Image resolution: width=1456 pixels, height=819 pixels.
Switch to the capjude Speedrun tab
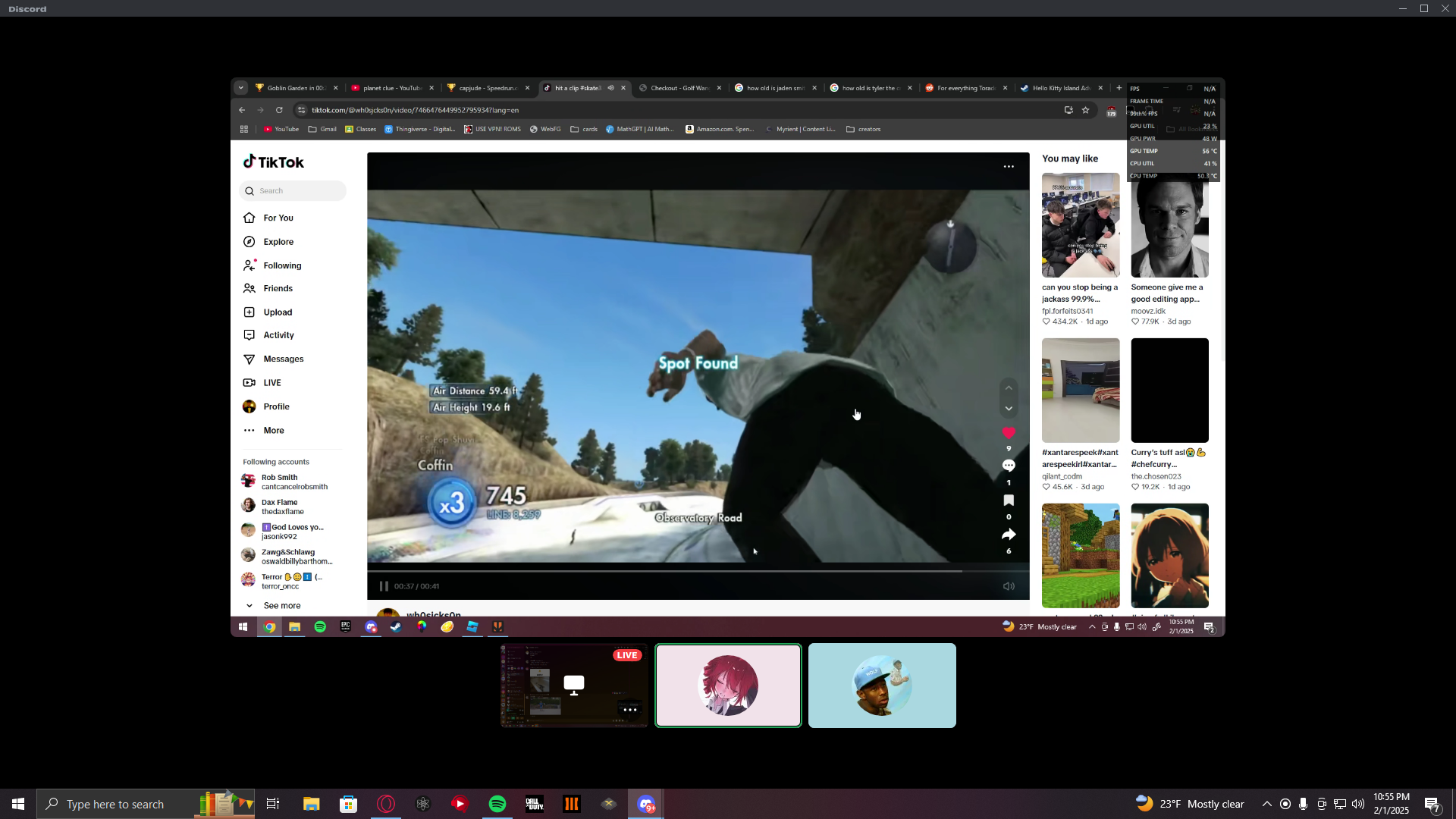[487, 88]
